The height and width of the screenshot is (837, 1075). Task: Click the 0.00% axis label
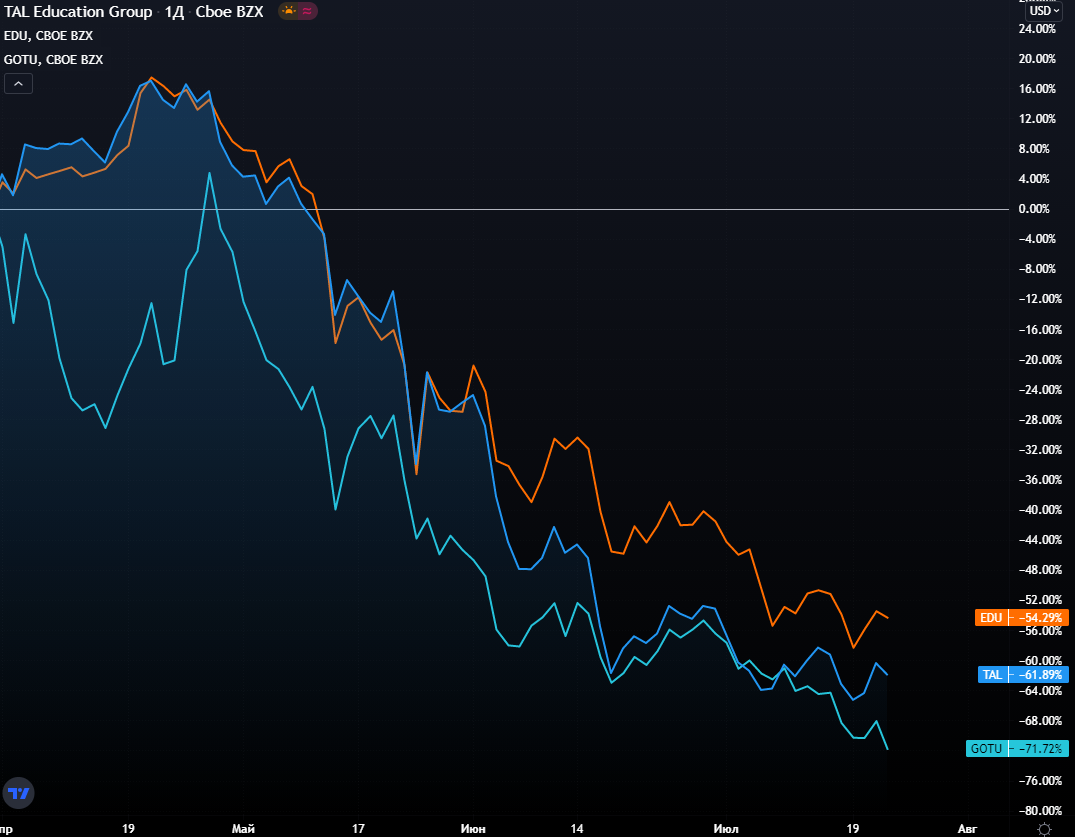coord(1034,209)
